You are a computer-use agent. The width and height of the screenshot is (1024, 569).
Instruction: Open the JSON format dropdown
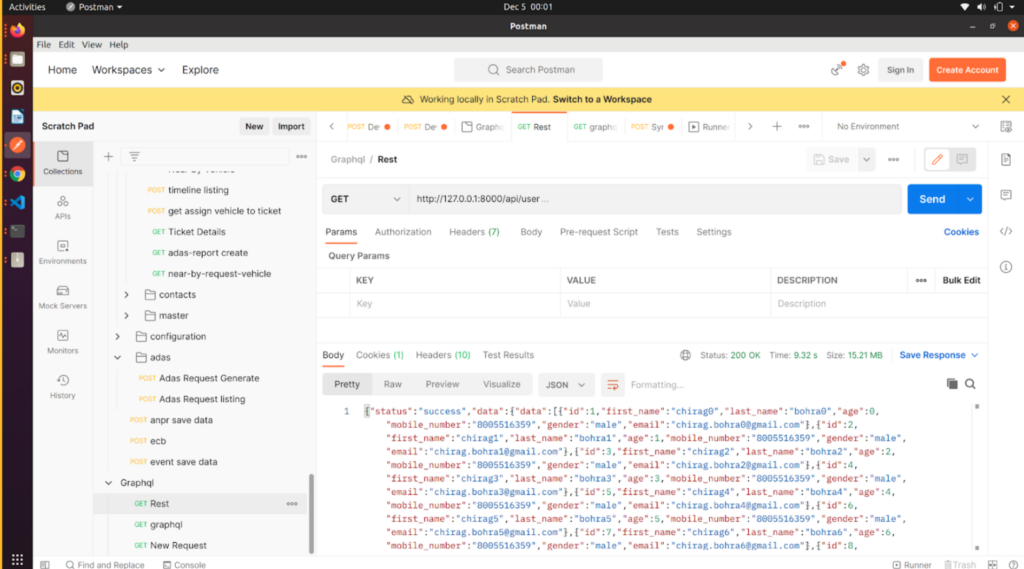(x=566, y=385)
